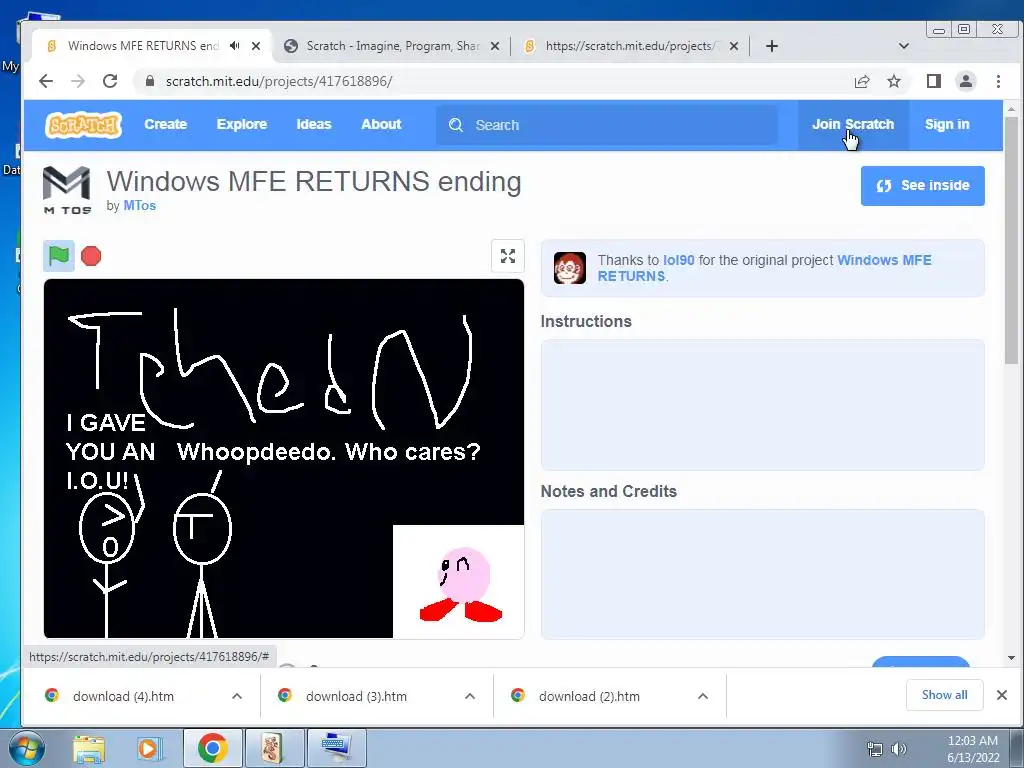1024x768 pixels.
Task: Close the Scratch - Imagine, Program tab
Action: [495, 46]
